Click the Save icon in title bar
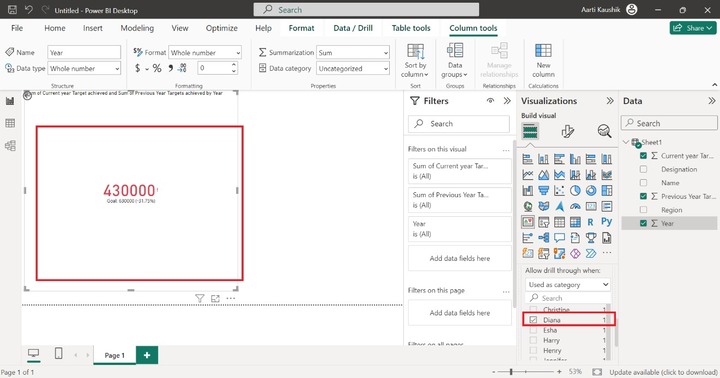This screenshot has width=720, height=378. [x=12, y=10]
